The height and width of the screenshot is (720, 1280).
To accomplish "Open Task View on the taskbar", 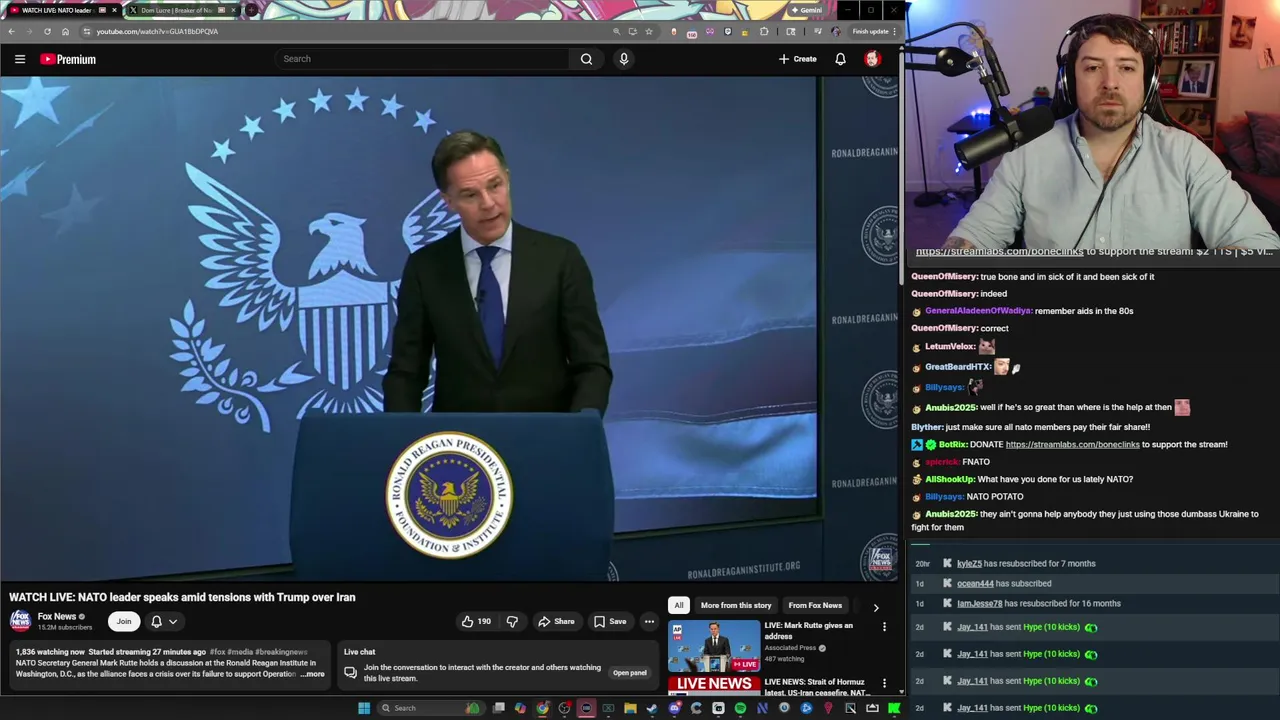I will point(499,708).
